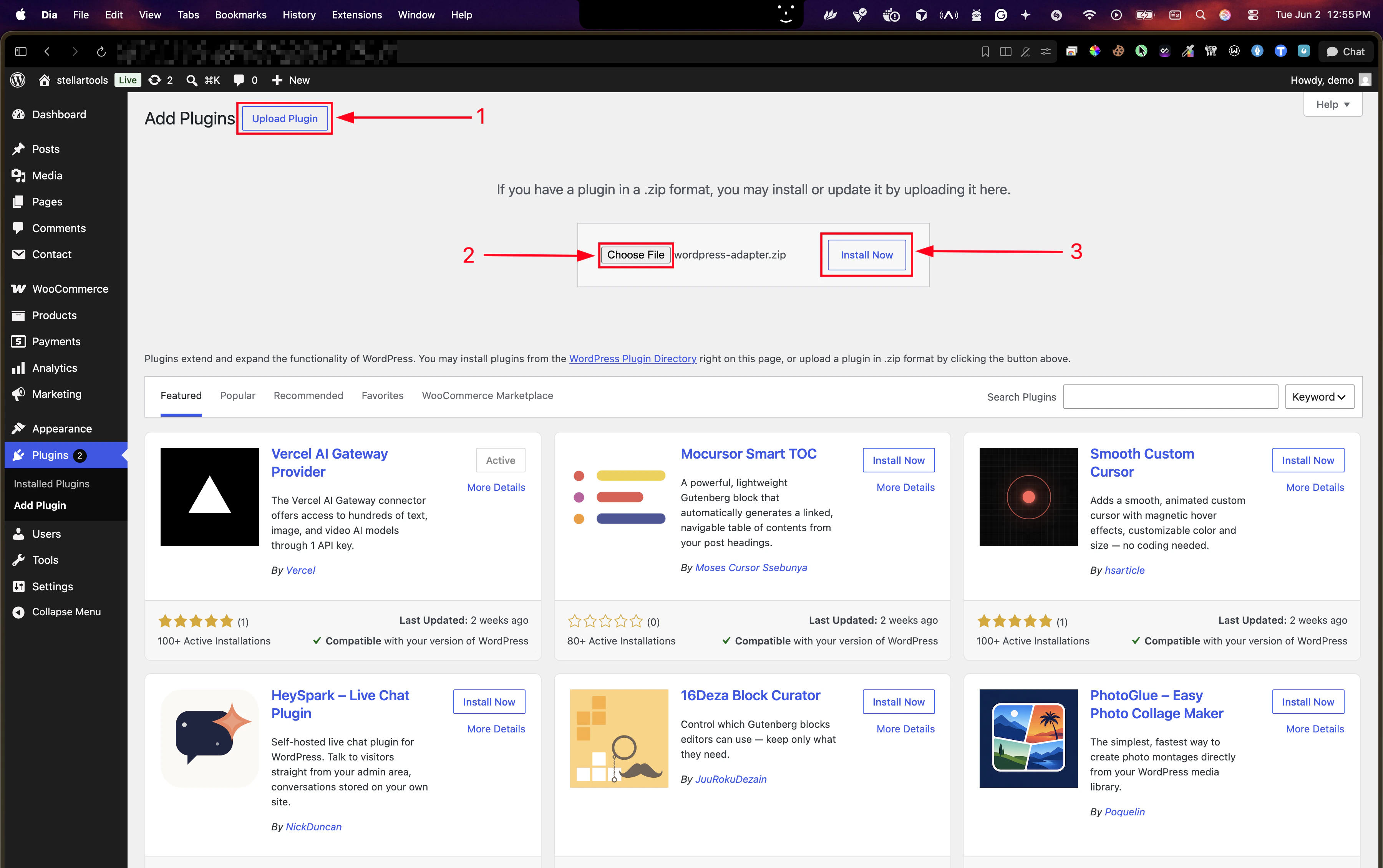Open the Bookmarks menu in menu bar
Image resolution: width=1383 pixels, height=868 pixels.
point(240,15)
